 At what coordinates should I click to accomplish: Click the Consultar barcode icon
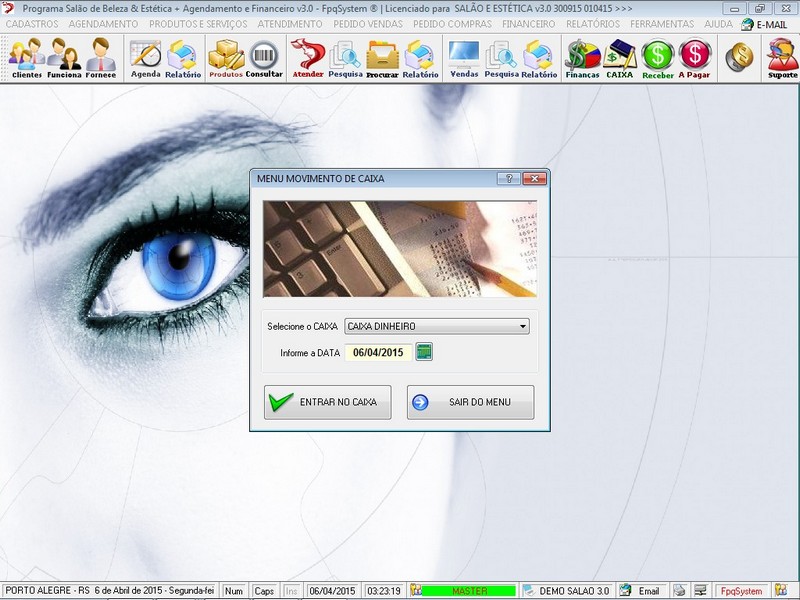[264, 58]
